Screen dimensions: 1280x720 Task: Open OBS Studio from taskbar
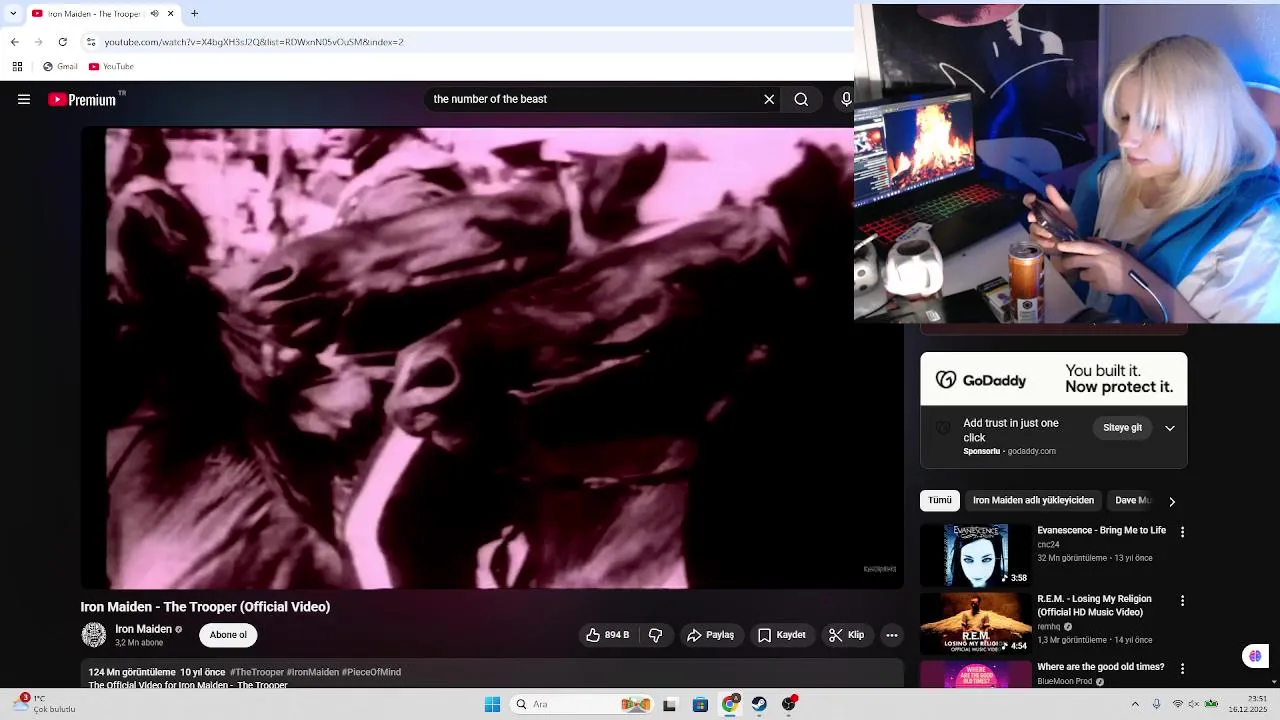(x=789, y=705)
